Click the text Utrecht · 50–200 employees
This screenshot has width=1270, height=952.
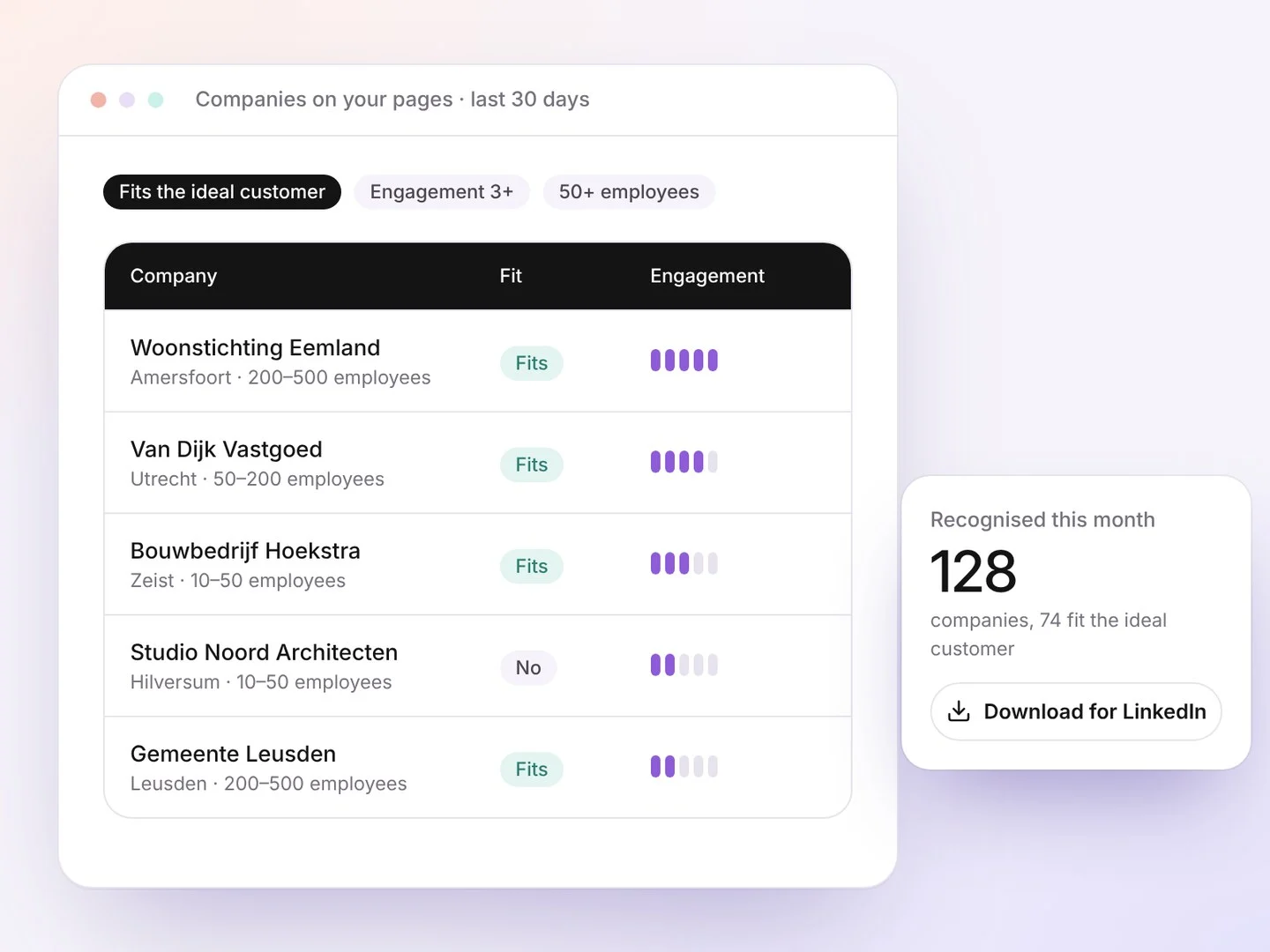coord(258,479)
